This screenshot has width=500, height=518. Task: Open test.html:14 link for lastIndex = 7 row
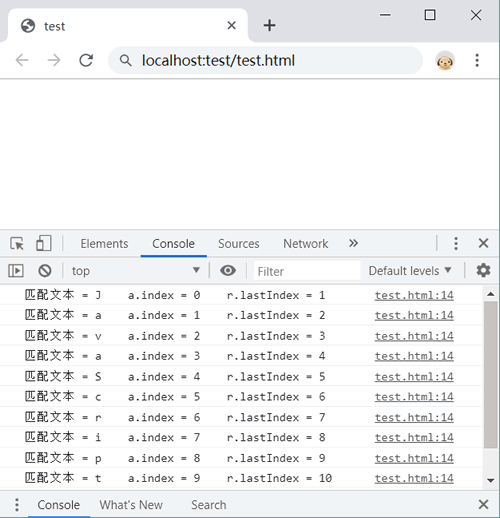(x=414, y=417)
